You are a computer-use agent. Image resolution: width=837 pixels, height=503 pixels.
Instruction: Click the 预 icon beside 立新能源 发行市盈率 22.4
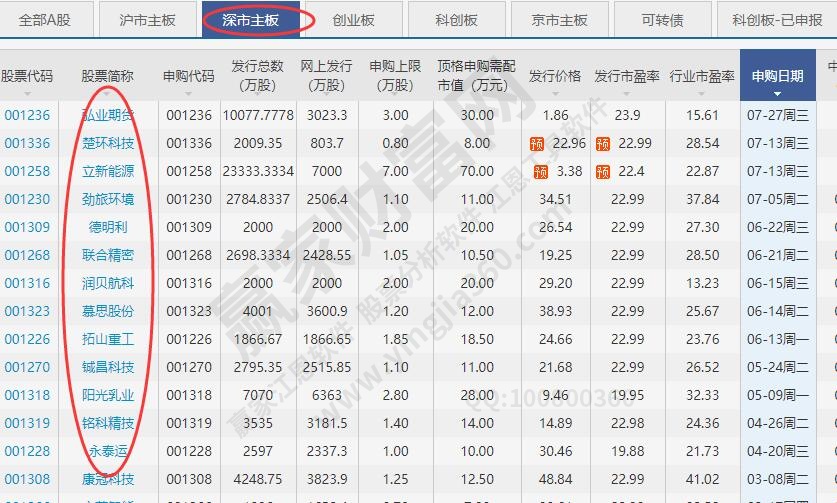click(602, 171)
